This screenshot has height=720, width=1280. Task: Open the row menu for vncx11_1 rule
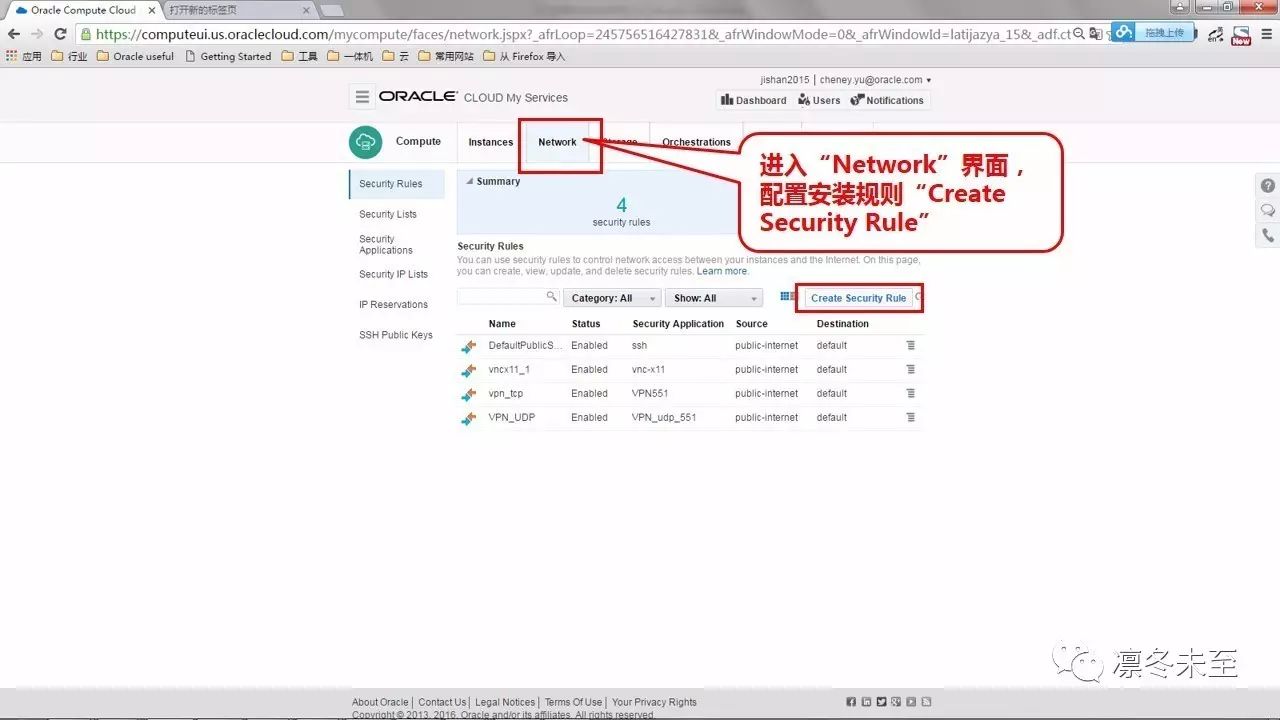910,369
